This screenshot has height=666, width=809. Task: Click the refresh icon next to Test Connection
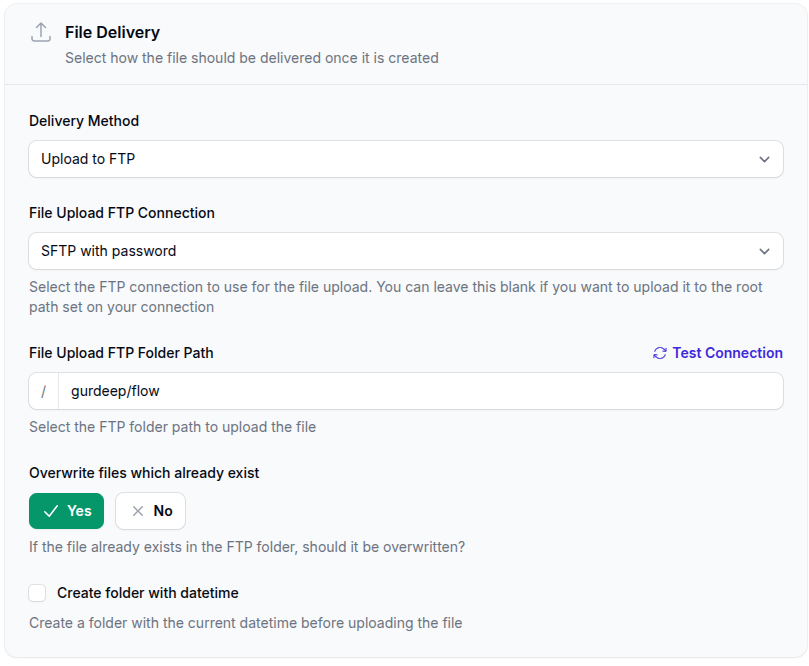(x=659, y=353)
